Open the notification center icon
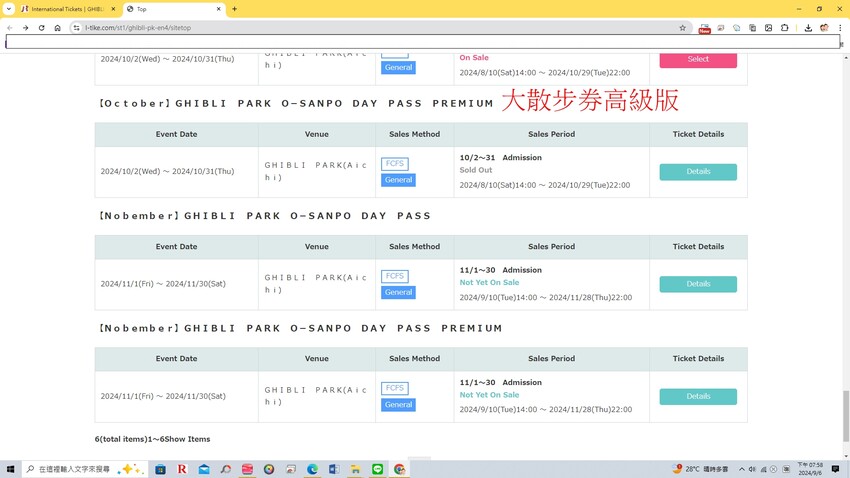Image resolution: width=850 pixels, height=478 pixels. point(835,469)
